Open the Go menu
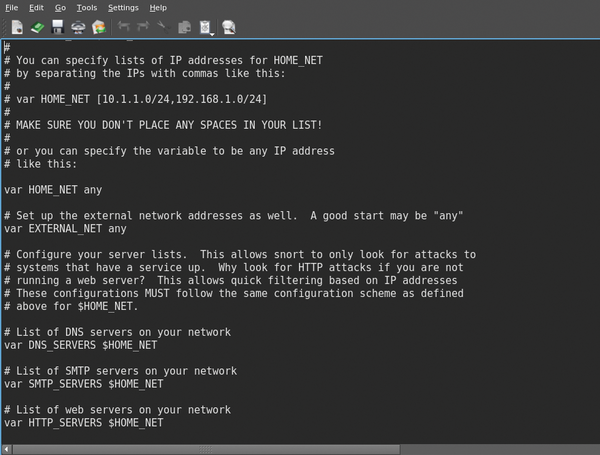The width and height of the screenshot is (600, 455). [x=60, y=8]
